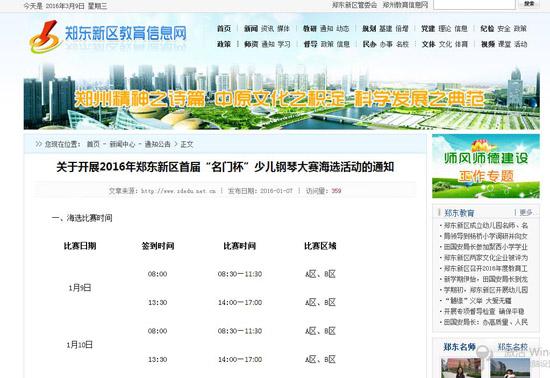Viewport: 550px width, 378px height.
Task: Open 名校 under the 民办 menu
Action: click(x=402, y=44)
